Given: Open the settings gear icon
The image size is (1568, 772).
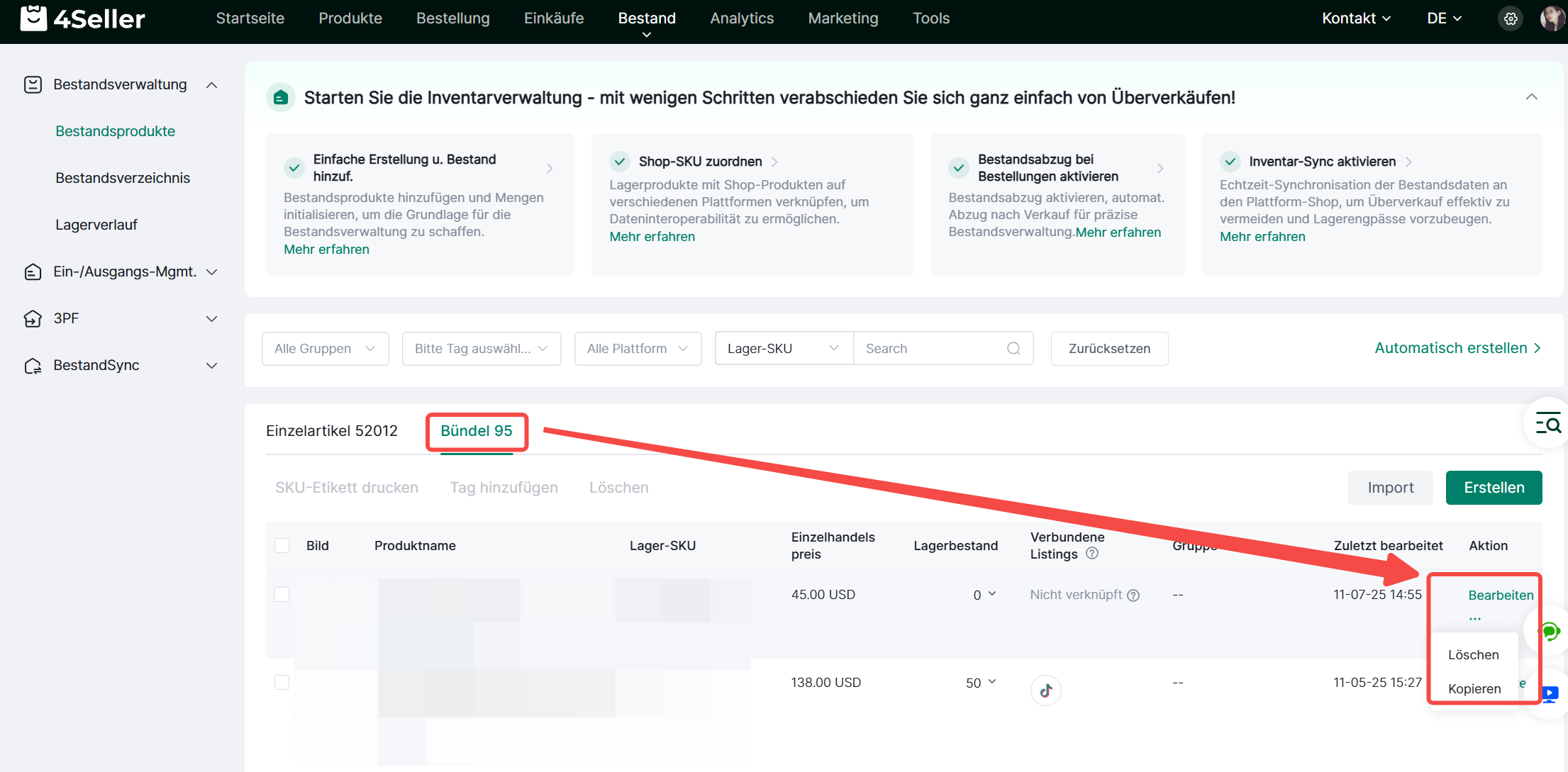Looking at the screenshot, I should (x=1511, y=19).
